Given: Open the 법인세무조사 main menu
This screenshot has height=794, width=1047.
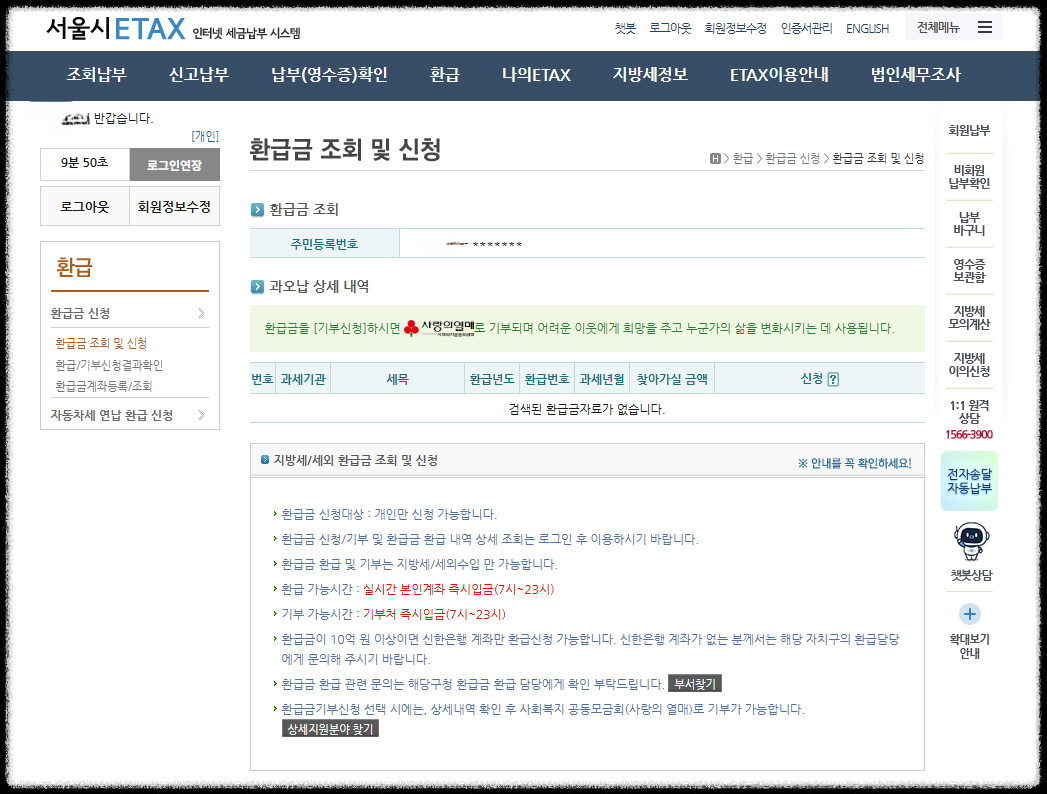Looking at the screenshot, I should [915, 75].
